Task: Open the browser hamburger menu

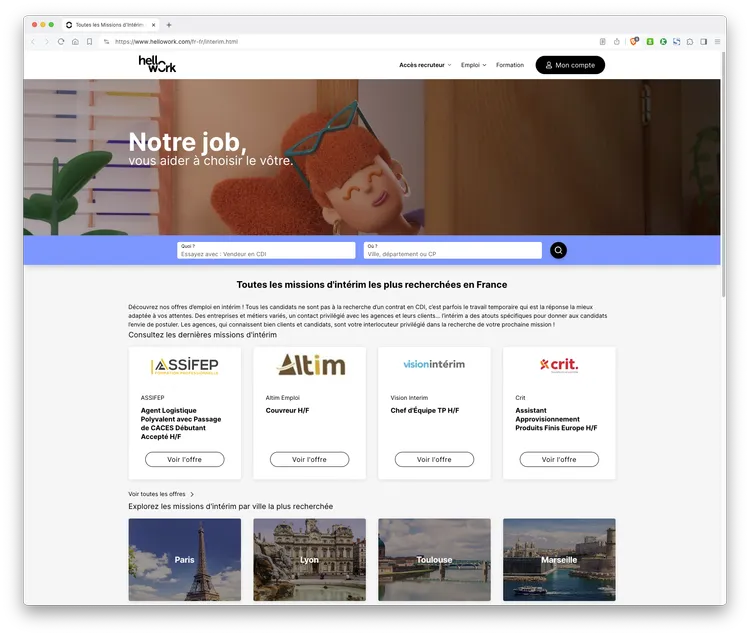Action: tap(717, 42)
